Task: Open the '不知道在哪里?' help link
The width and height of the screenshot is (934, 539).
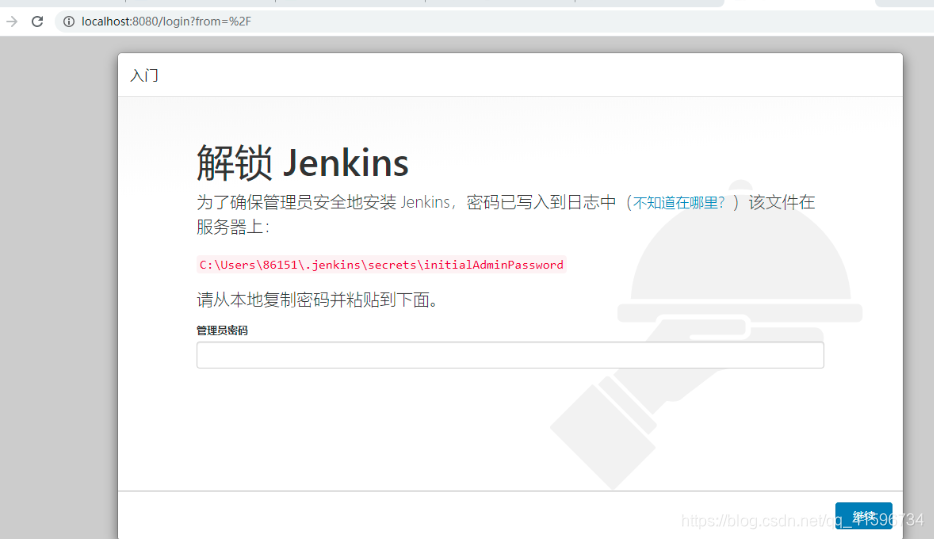Action: pos(678,203)
